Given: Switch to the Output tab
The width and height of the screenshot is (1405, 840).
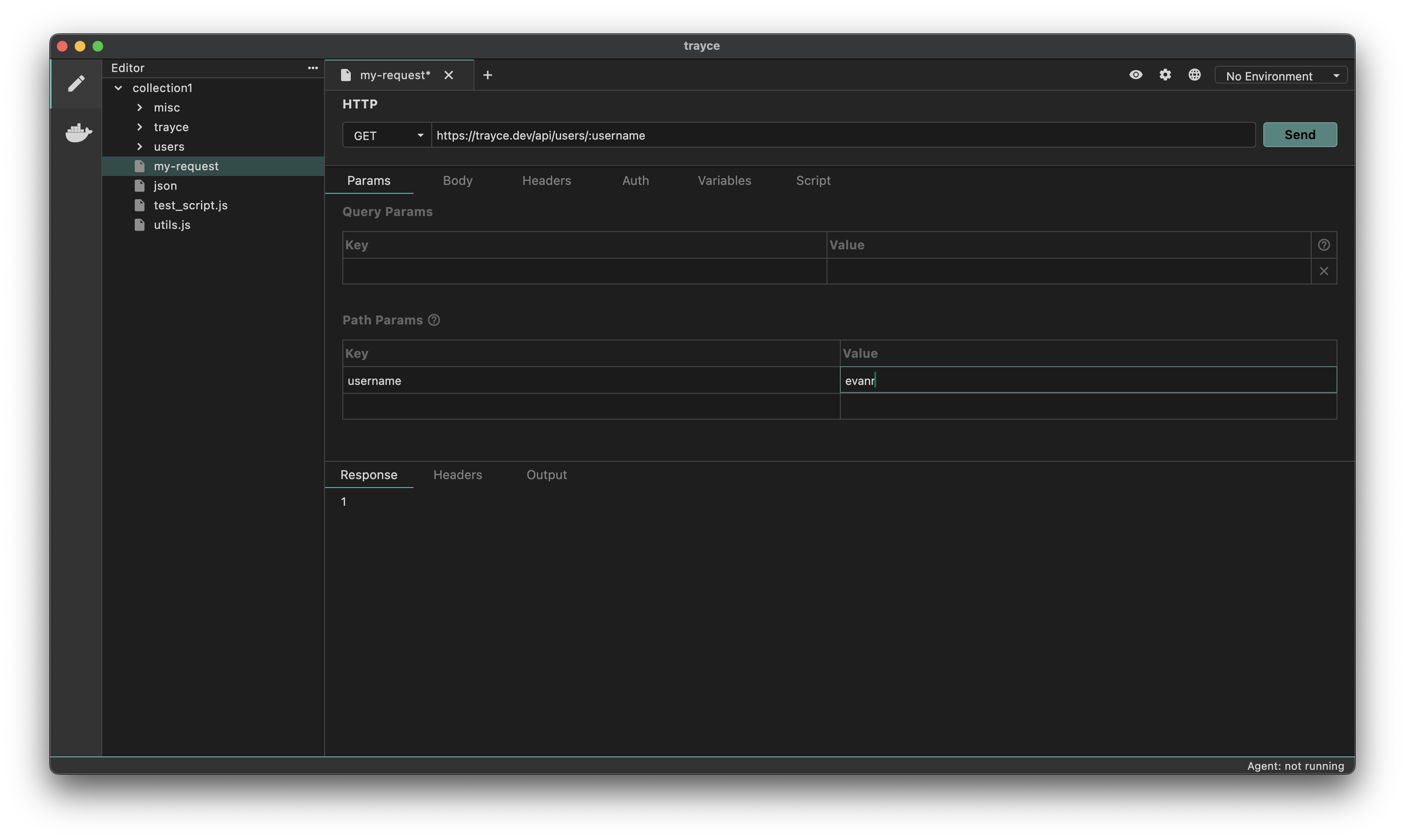Looking at the screenshot, I should pos(546,475).
